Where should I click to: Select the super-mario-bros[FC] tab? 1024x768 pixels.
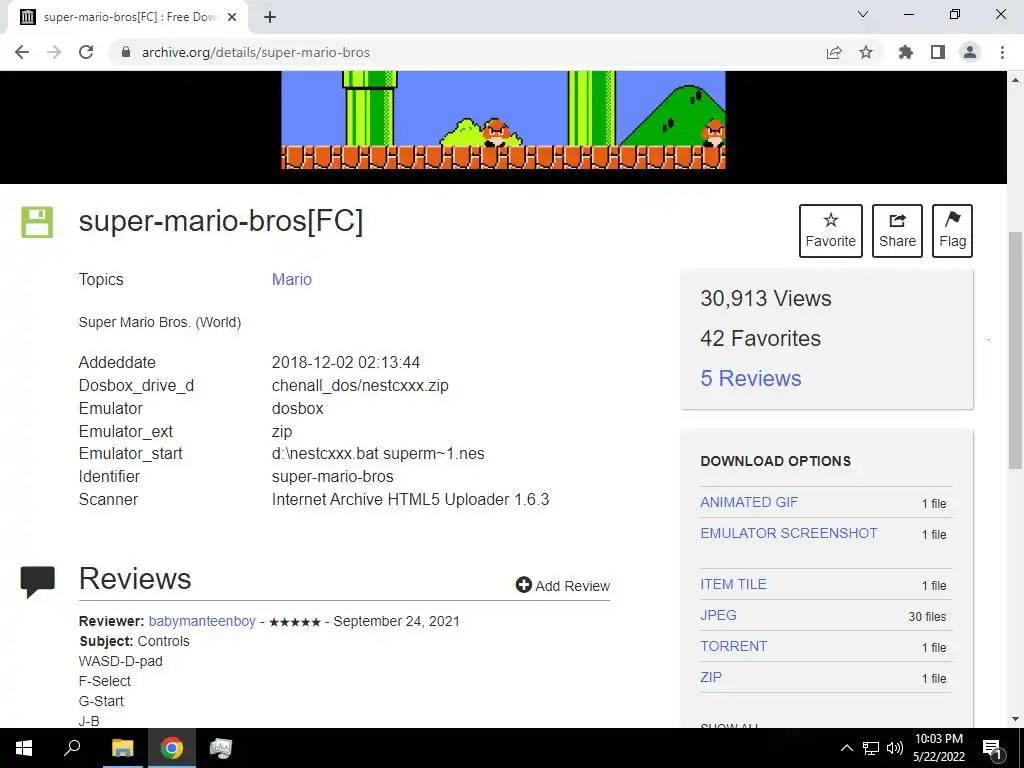127,17
